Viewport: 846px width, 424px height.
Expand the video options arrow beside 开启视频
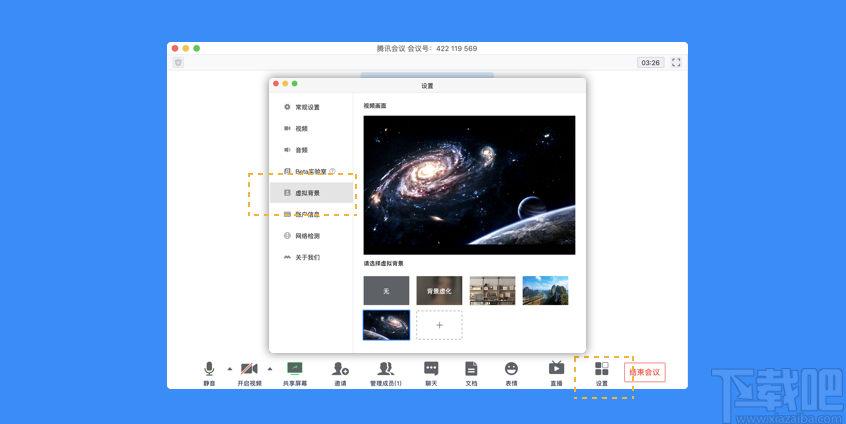coord(270,369)
